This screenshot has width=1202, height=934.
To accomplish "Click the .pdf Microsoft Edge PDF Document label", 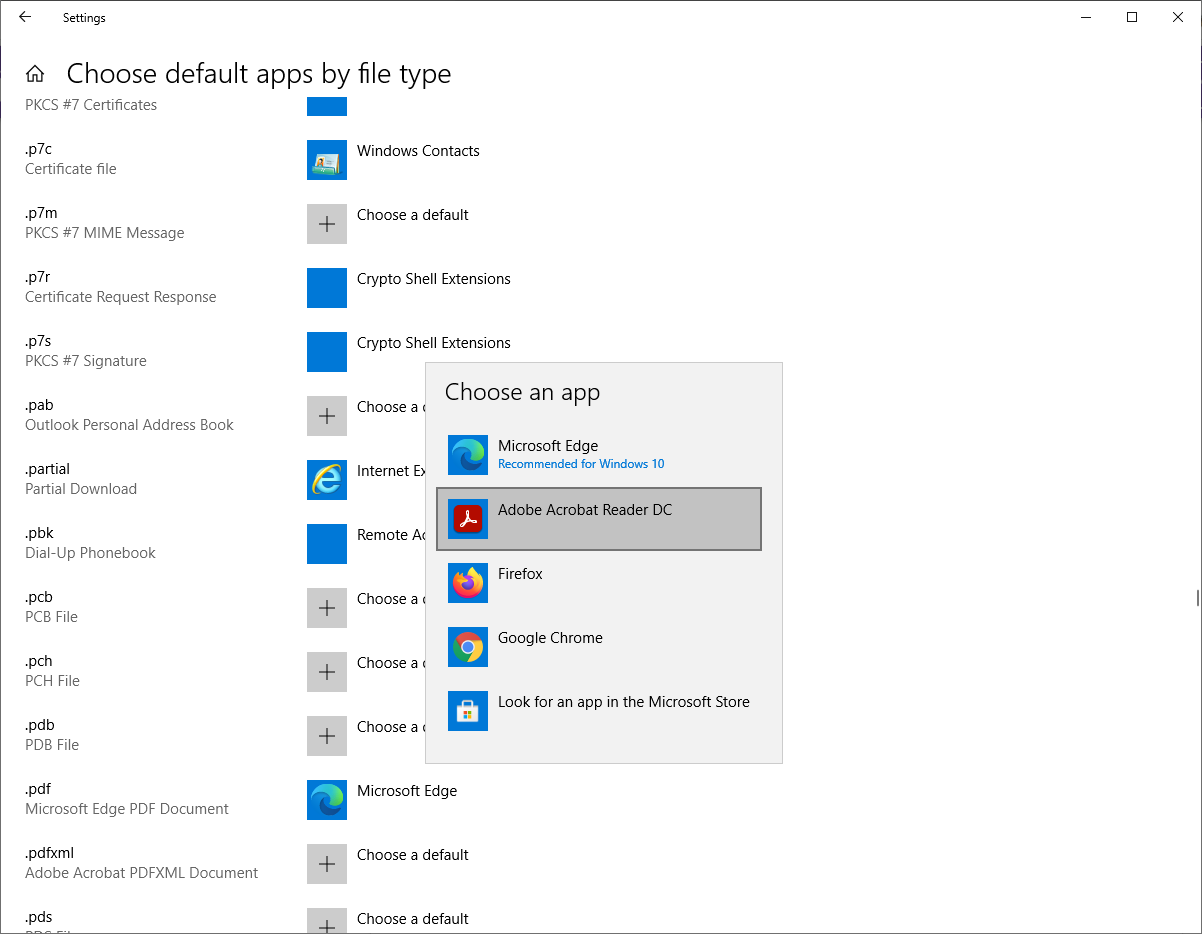I will [127, 799].
